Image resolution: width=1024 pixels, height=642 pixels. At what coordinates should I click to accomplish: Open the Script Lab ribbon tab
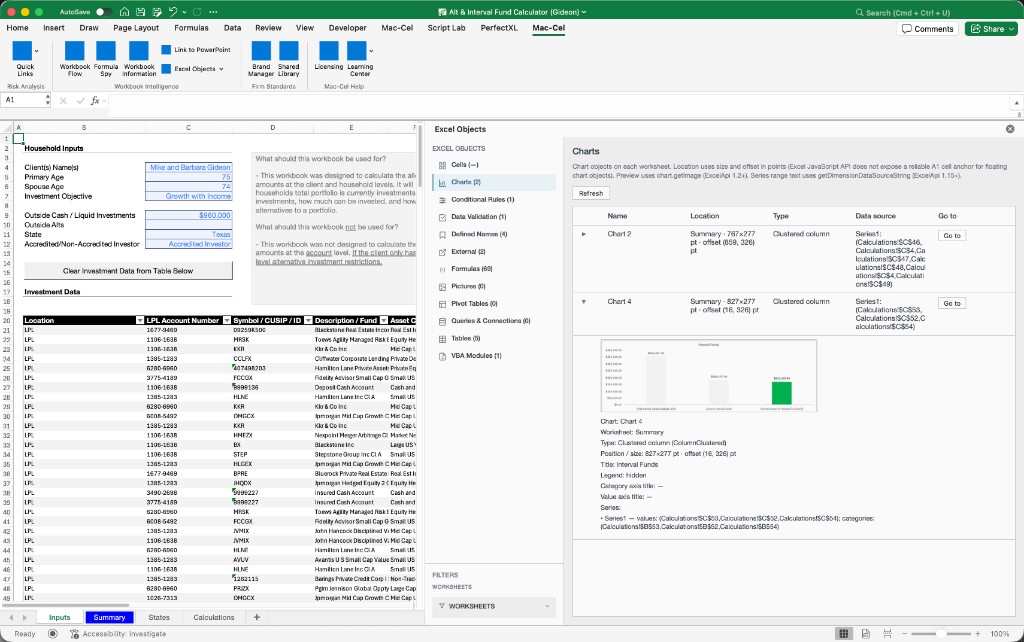tap(447, 28)
